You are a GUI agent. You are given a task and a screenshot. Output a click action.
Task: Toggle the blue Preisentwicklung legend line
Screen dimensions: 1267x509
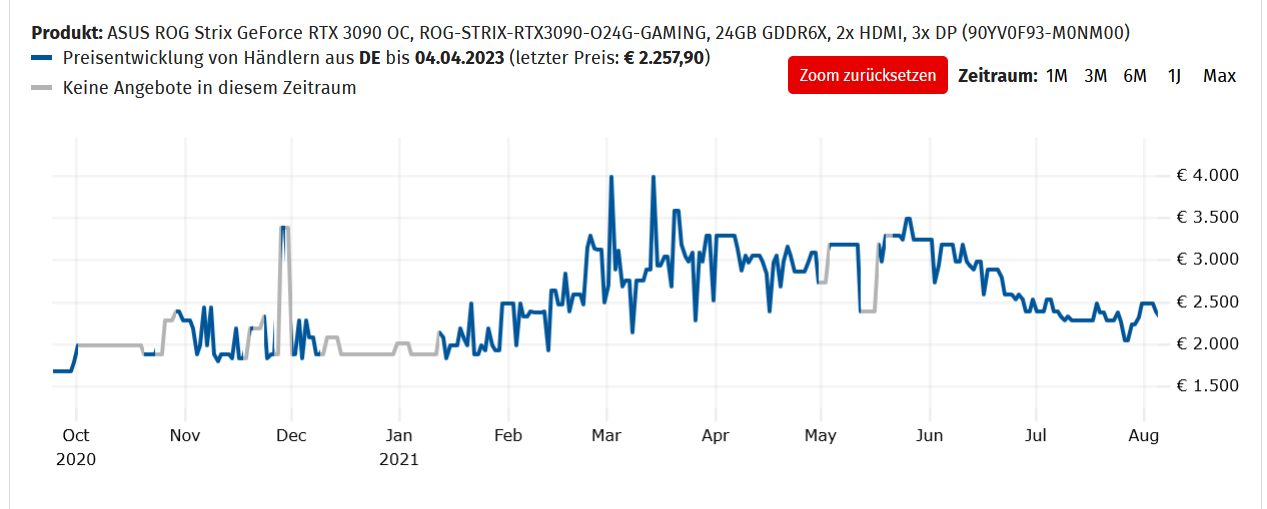click(42, 58)
